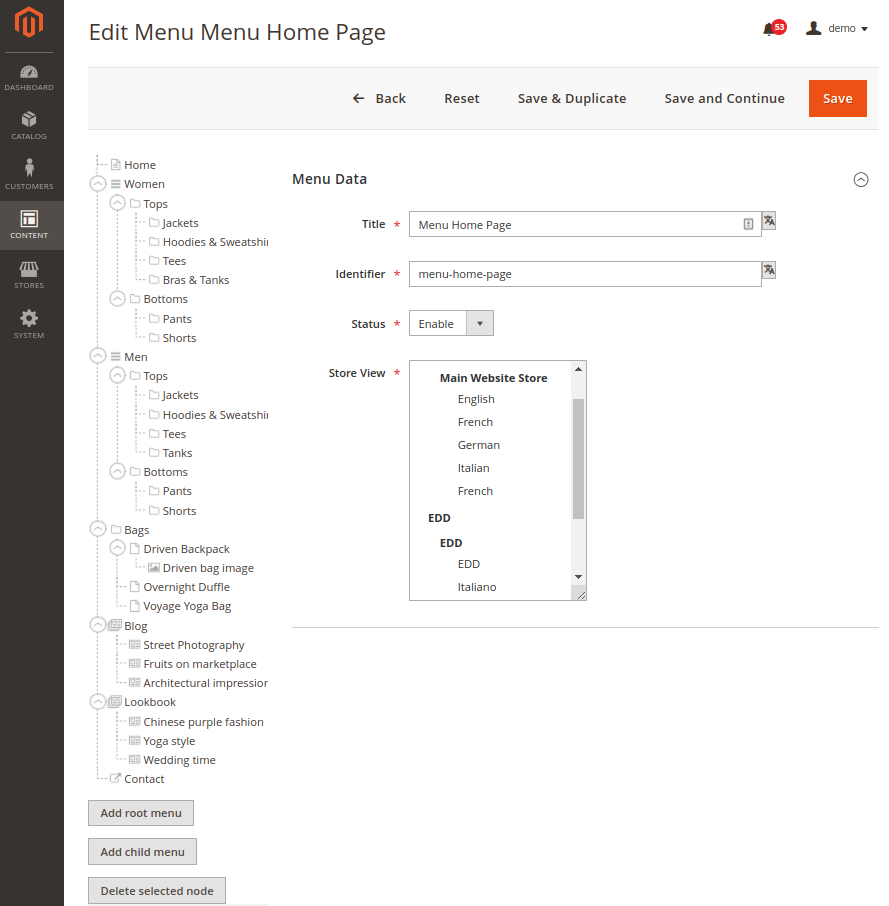Screen dimensions: 889x906
Task: Click the Reset button
Action: [462, 98]
